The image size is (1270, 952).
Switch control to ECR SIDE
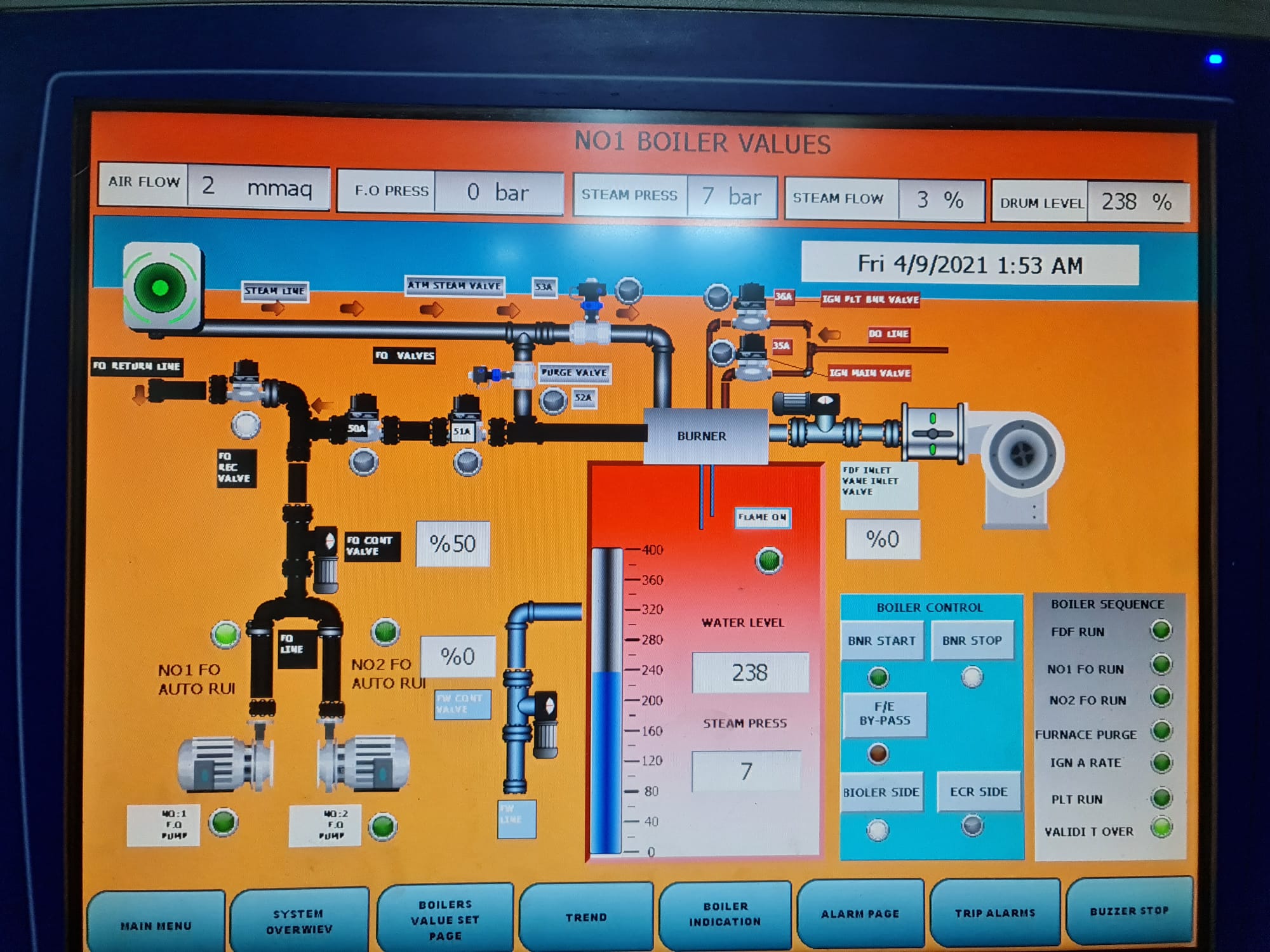coord(978,791)
